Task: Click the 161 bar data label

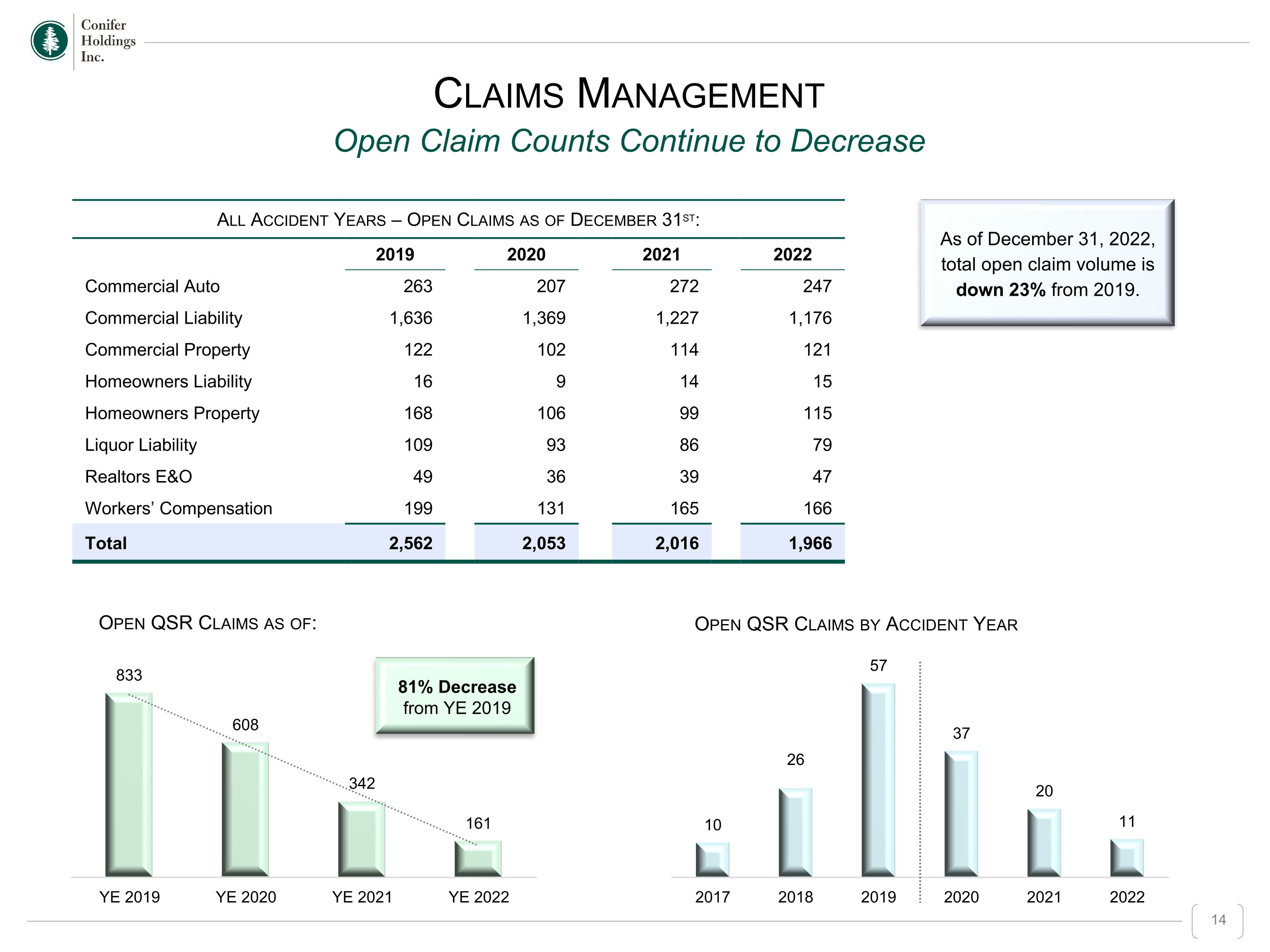Action: (x=478, y=823)
